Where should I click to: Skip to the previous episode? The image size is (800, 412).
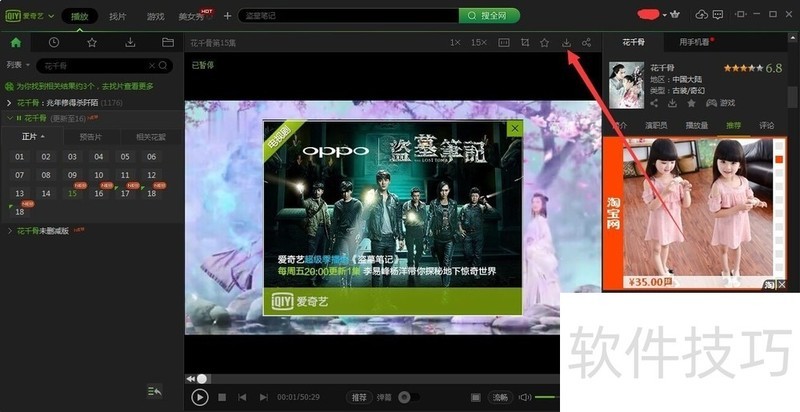pyautogui.click(x=242, y=397)
